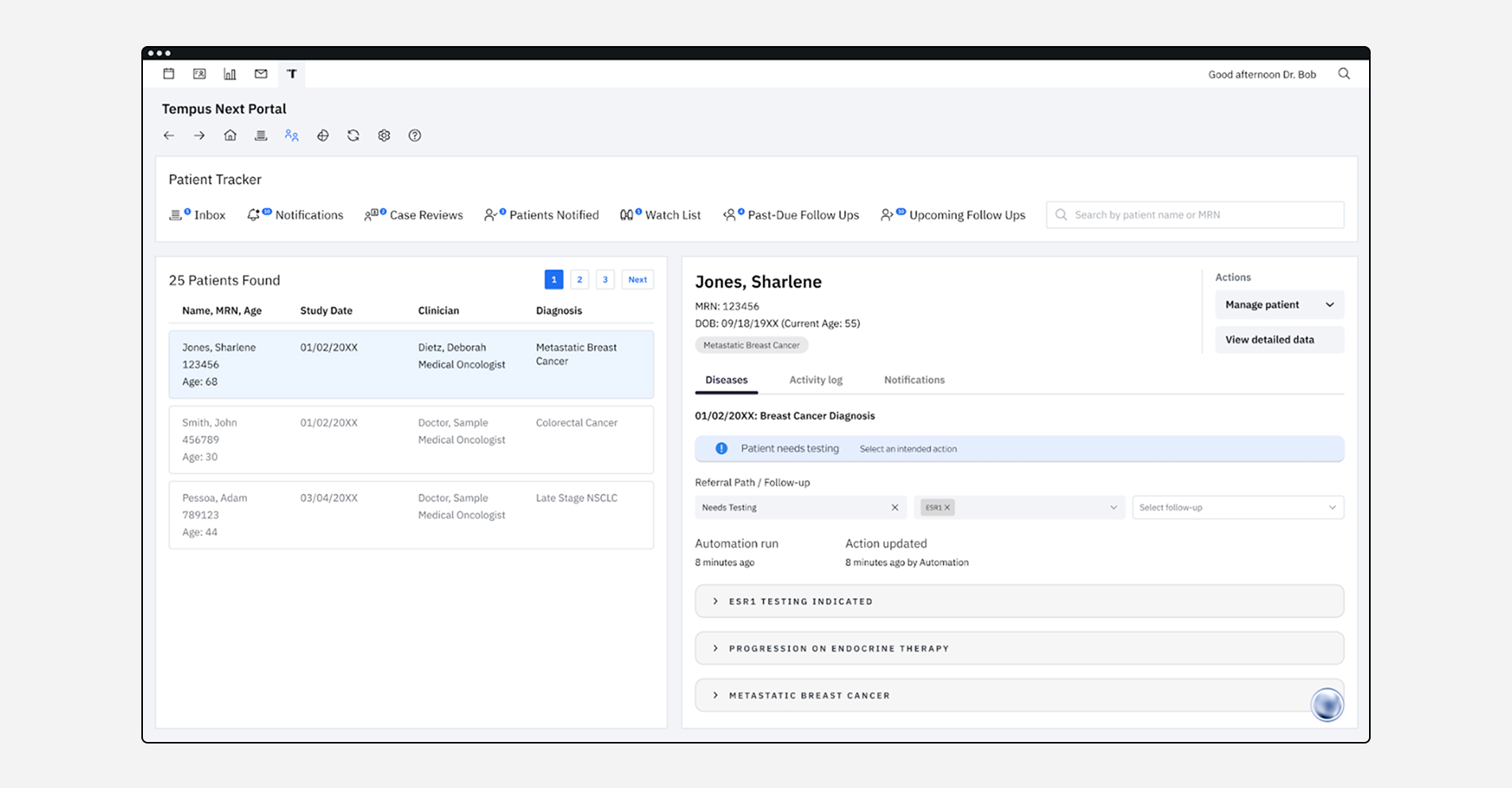
Task: Switch to the Activity log tab
Action: (x=816, y=380)
